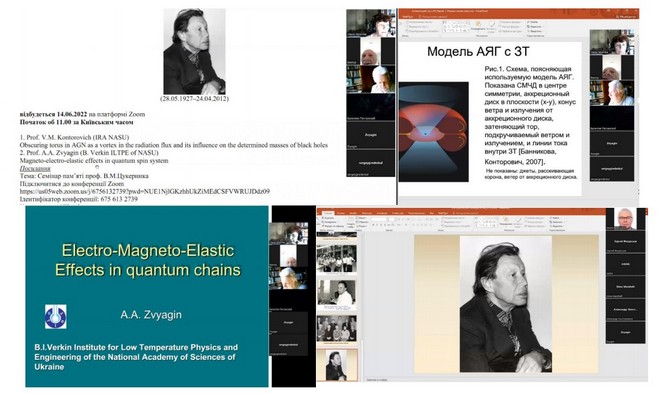
Task: Click the portrait photo in the seminar announcement
Action: (x=194, y=51)
